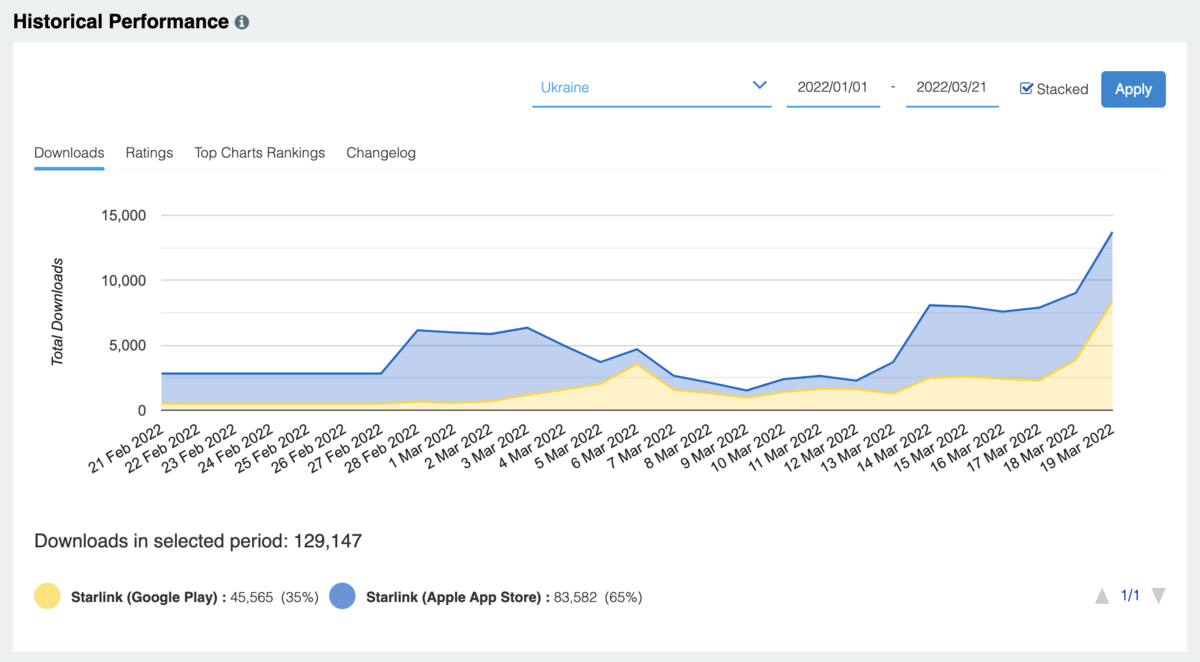Screen dimensions: 1200x662
Task: Click the Historical Performance heading
Action: [121, 21]
